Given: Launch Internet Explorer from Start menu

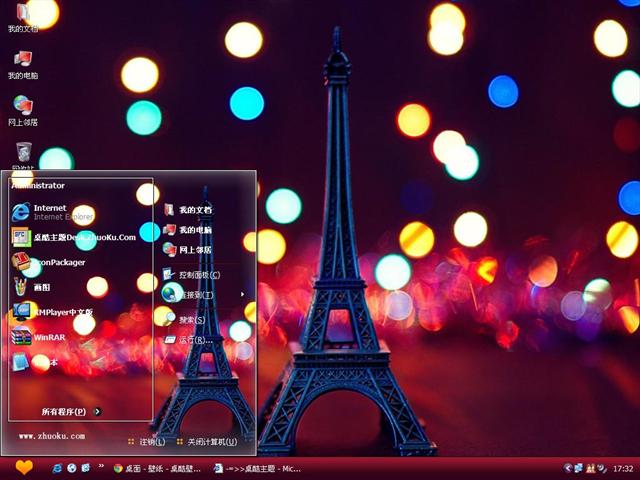Looking at the screenshot, I should (x=53, y=212).
